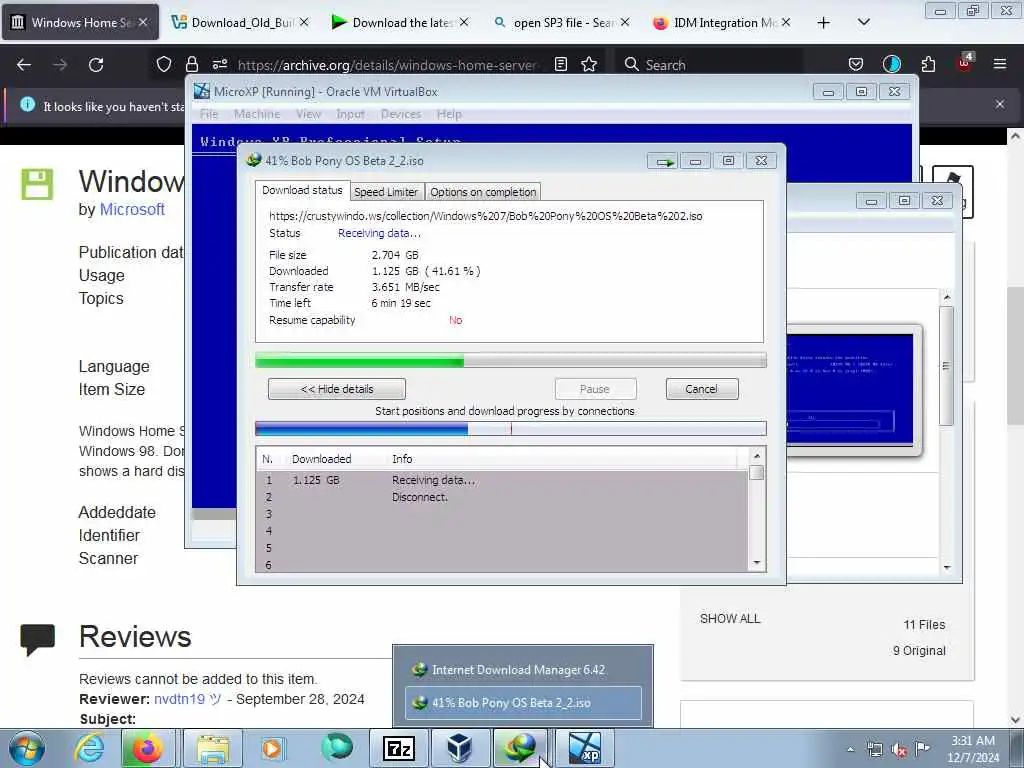1024x768 pixels.
Task: Click the Firefox Search box
Action: tap(709, 64)
